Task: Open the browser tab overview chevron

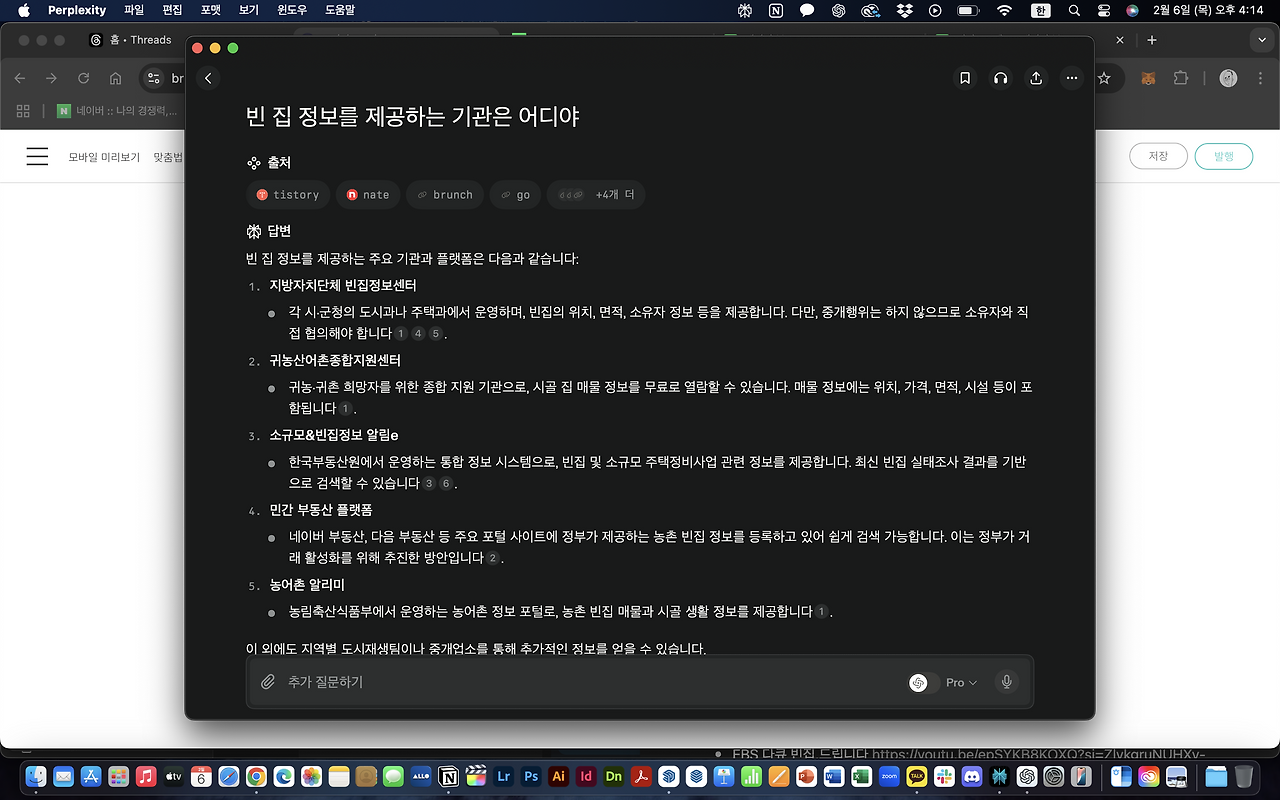Action: (x=1261, y=40)
